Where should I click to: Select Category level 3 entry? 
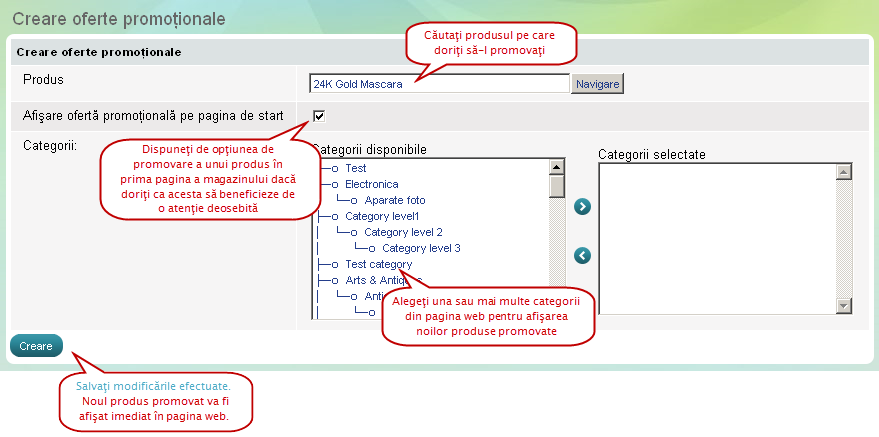[x=421, y=248]
